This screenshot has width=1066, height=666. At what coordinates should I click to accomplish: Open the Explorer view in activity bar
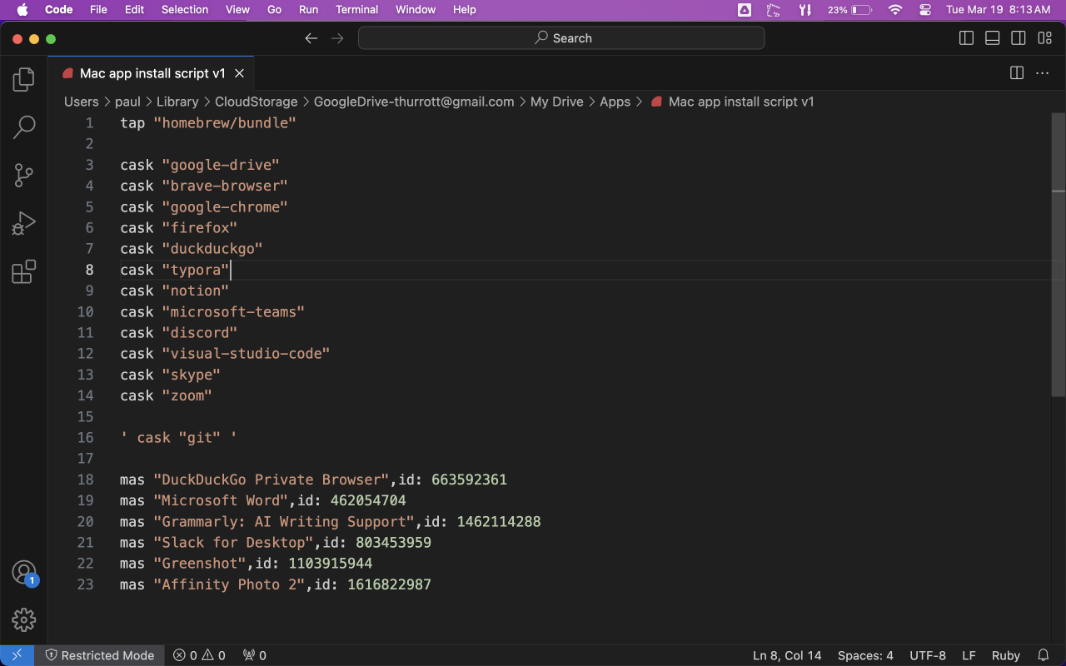24,80
